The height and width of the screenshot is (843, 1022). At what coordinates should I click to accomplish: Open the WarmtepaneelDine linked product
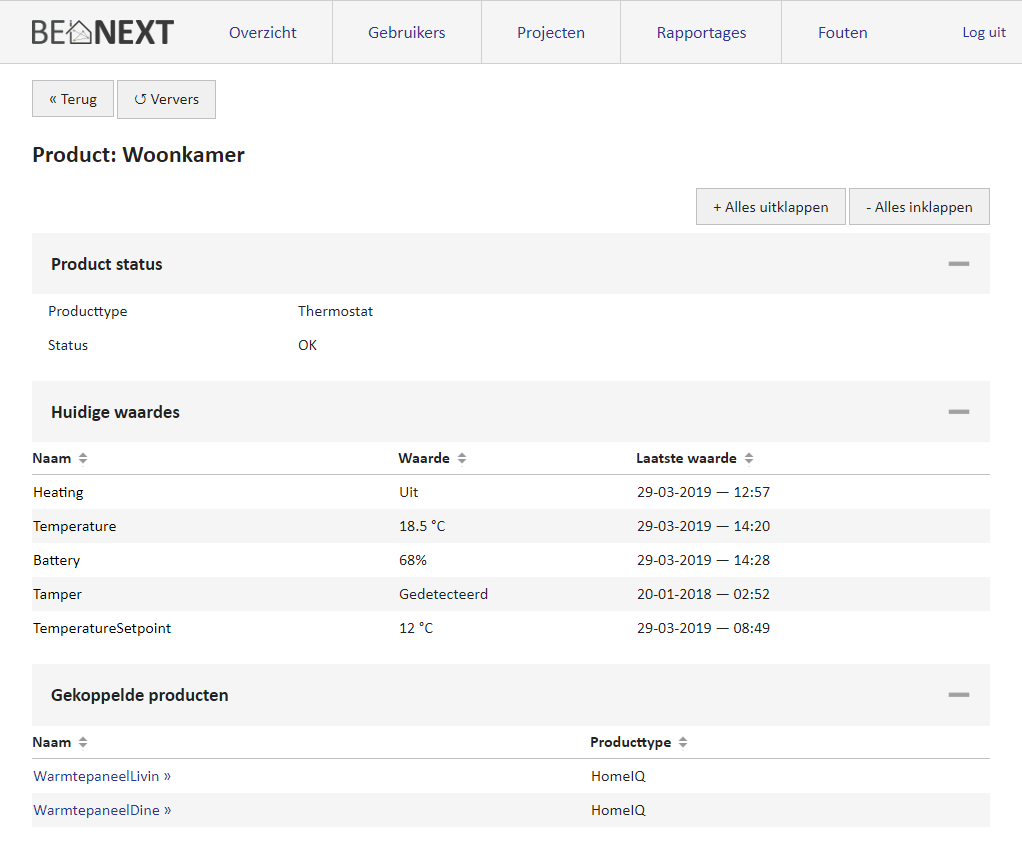[x=102, y=810]
